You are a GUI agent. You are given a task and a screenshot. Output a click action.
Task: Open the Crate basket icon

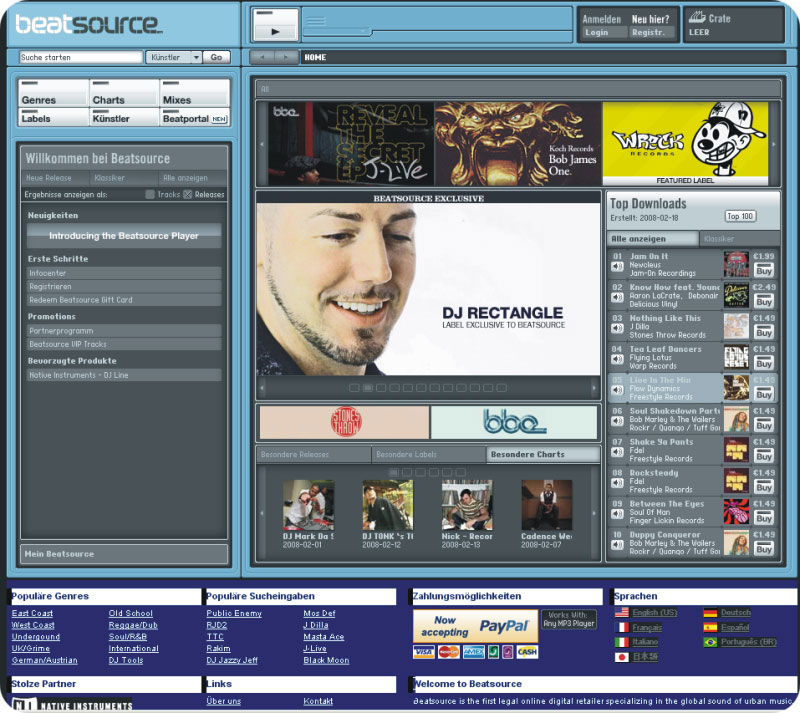[696, 18]
